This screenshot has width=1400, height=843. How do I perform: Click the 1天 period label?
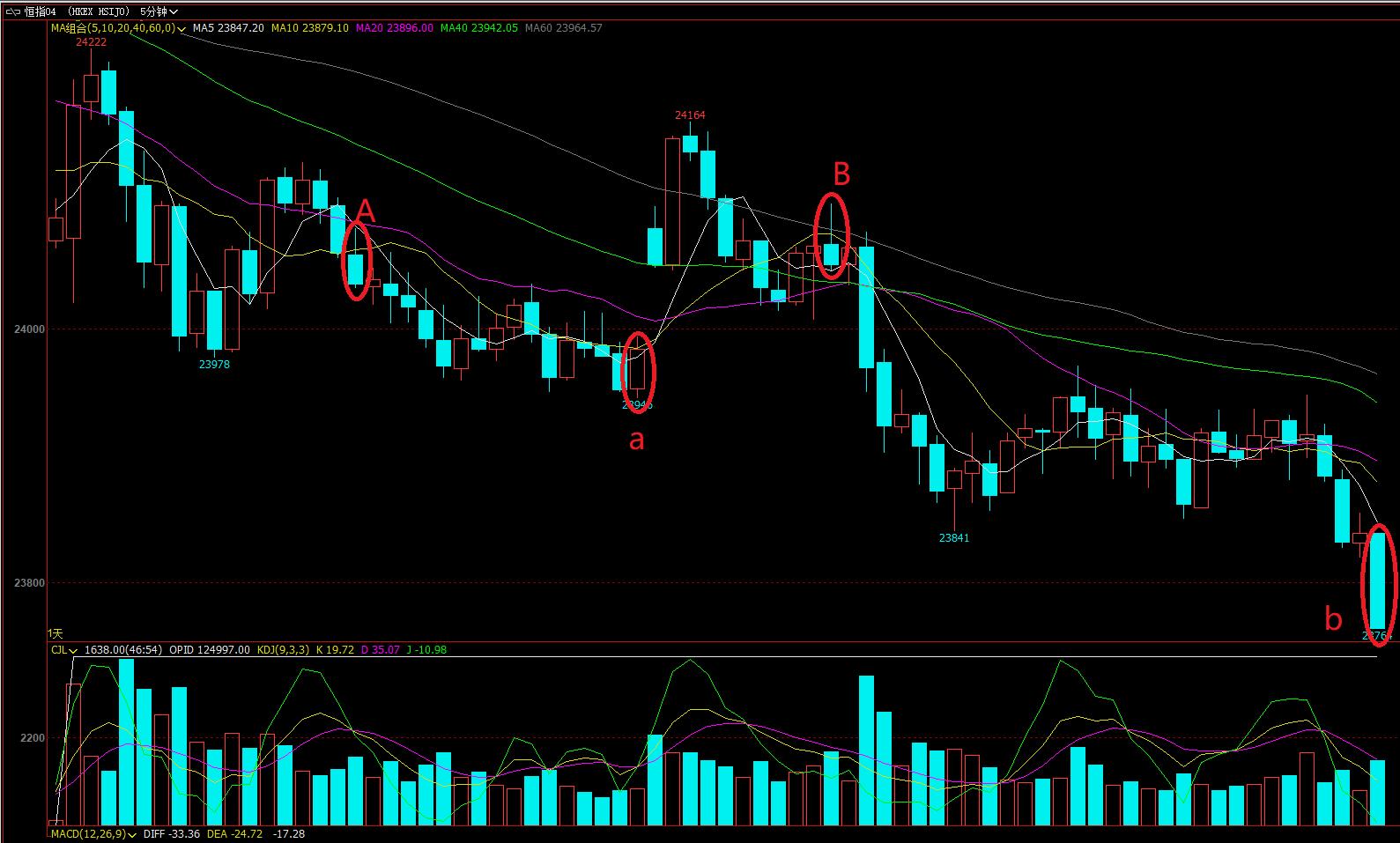click(56, 633)
